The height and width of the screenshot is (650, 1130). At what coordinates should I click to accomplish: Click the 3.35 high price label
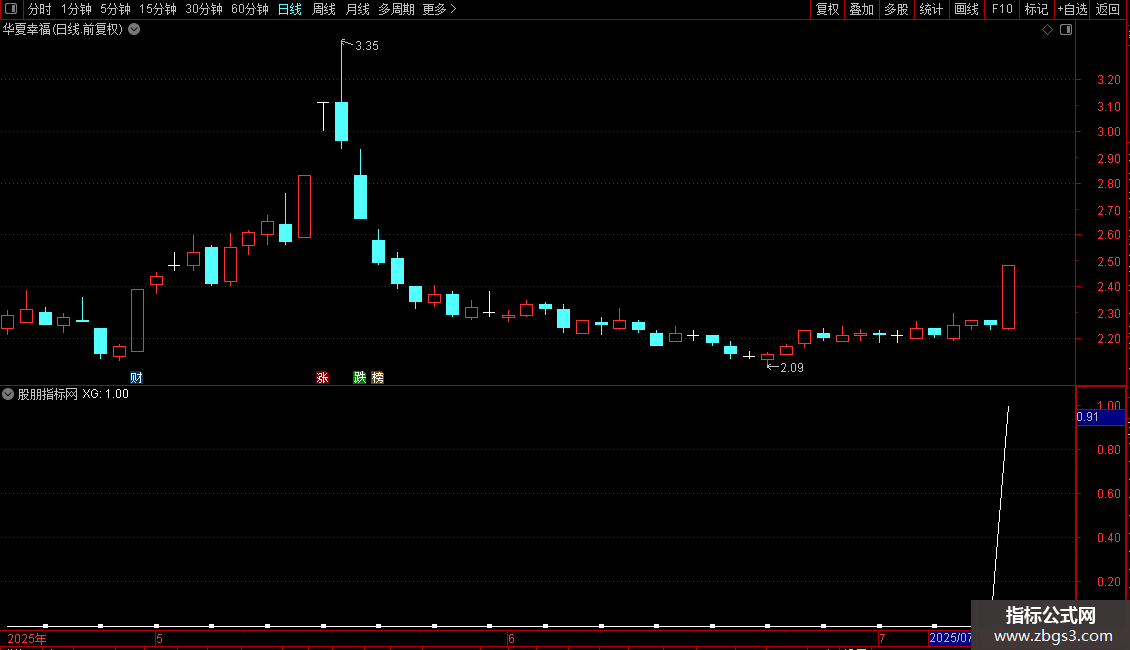point(367,45)
